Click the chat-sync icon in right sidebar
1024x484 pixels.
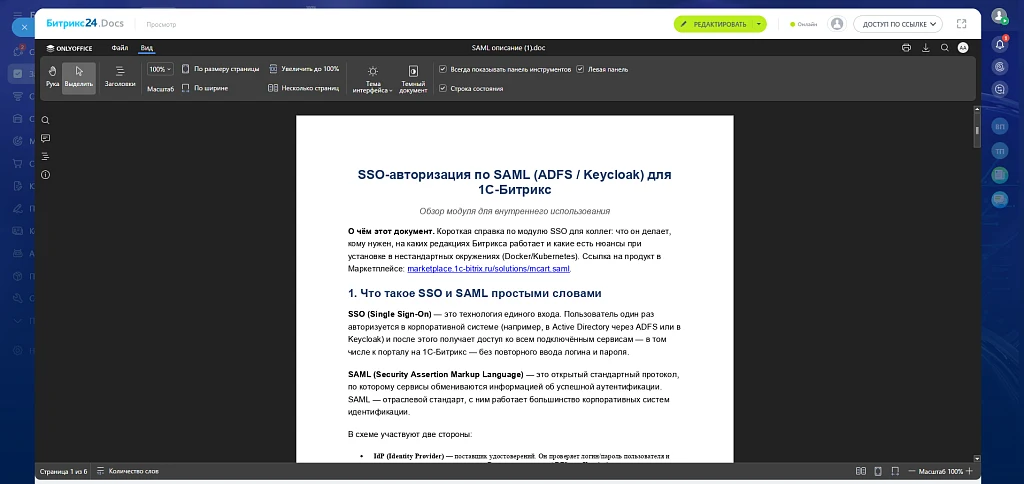tap(999, 88)
